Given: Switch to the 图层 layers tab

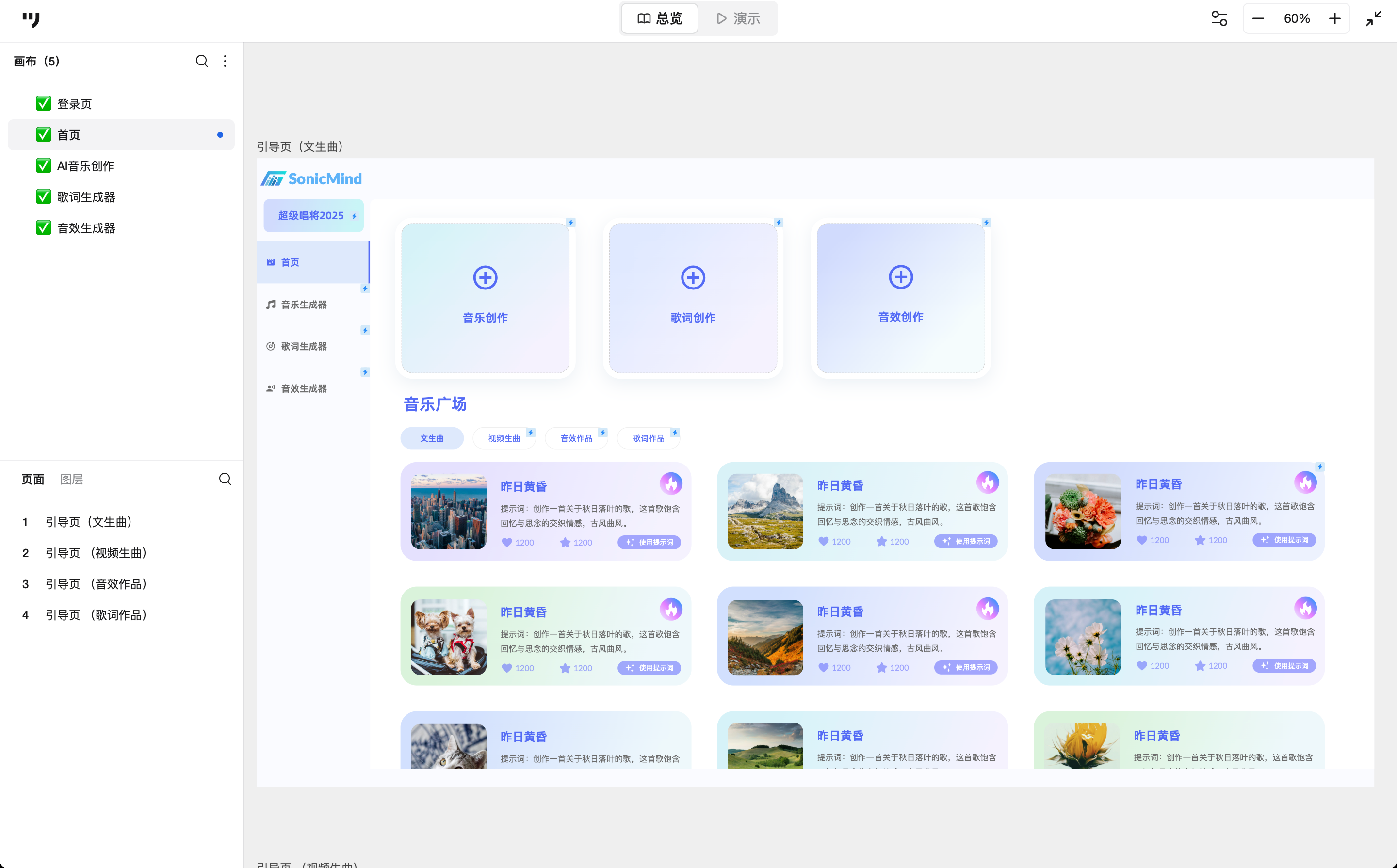Looking at the screenshot, I should pos(72,479).
